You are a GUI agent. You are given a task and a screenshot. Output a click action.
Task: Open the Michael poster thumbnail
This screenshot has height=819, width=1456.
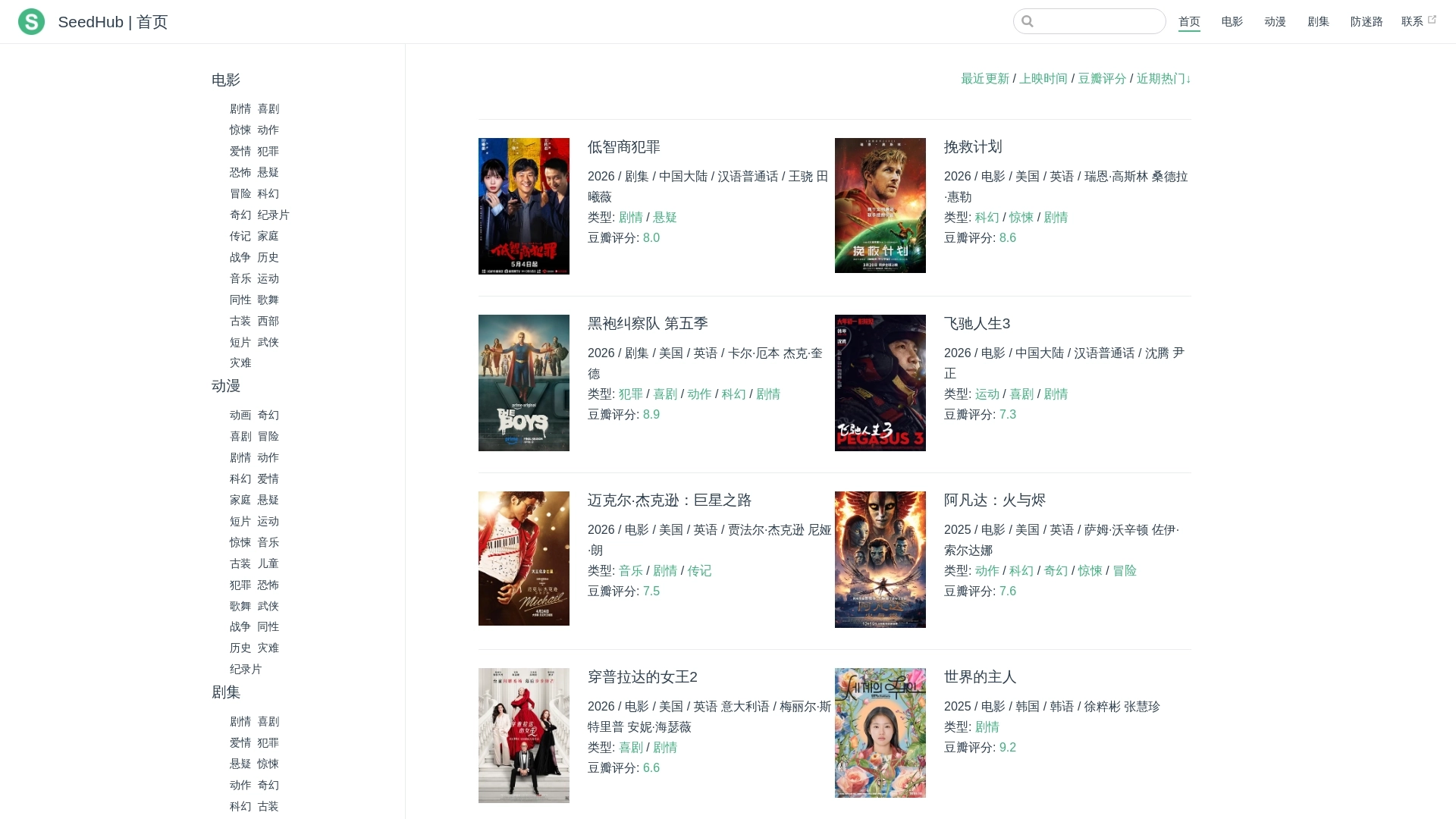(523, 559)
